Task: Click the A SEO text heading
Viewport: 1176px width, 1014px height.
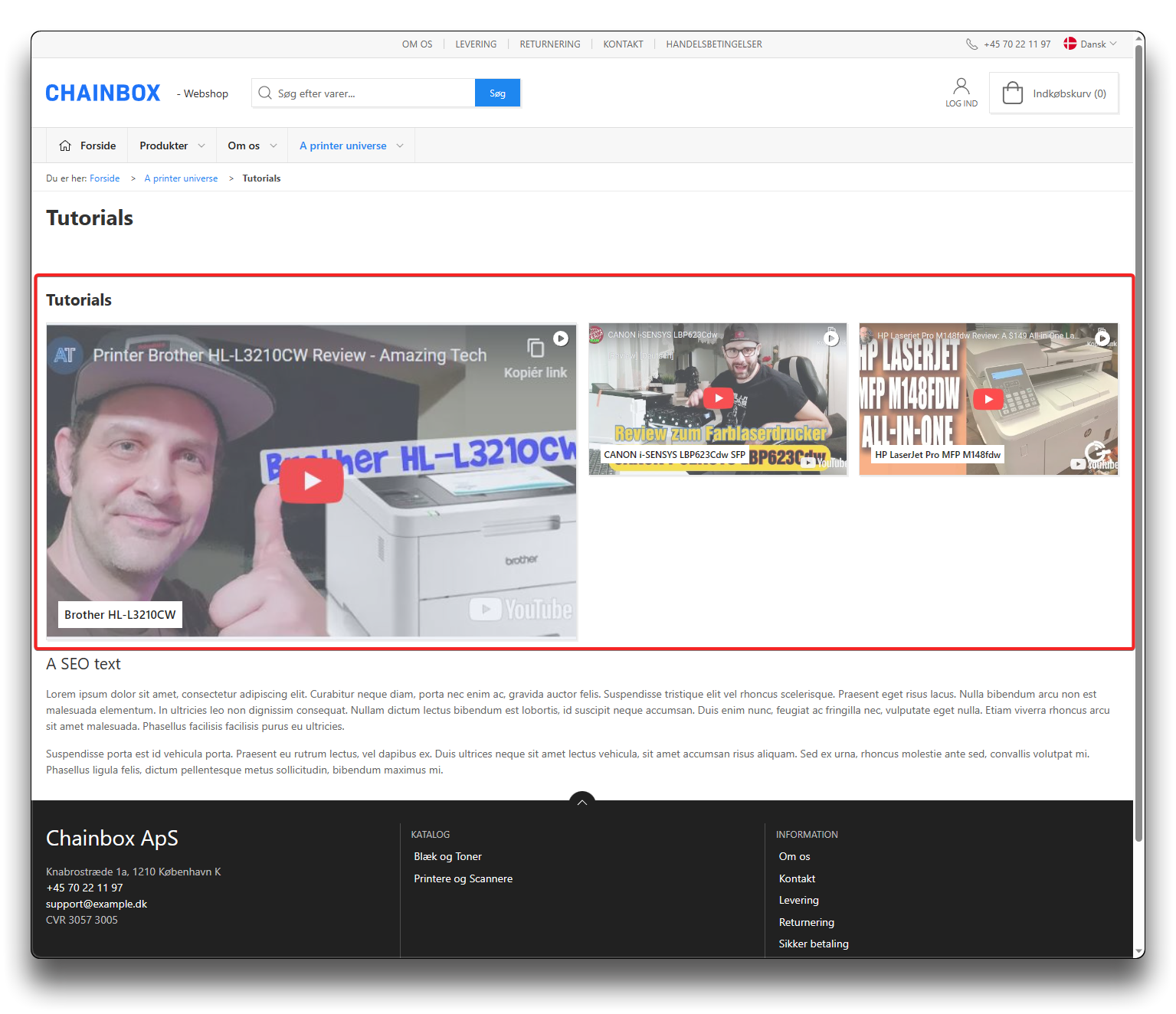Action: (84, 664)
